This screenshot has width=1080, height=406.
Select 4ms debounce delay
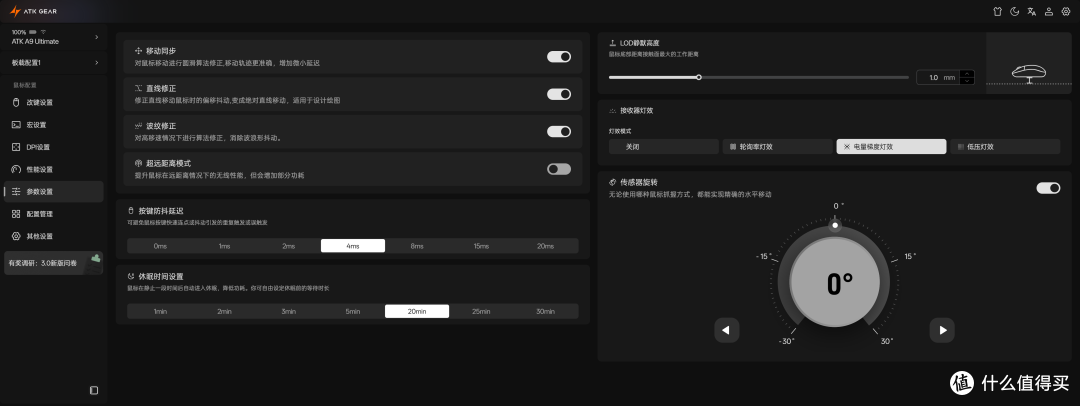pyautogui.click(x=353, y=246)
